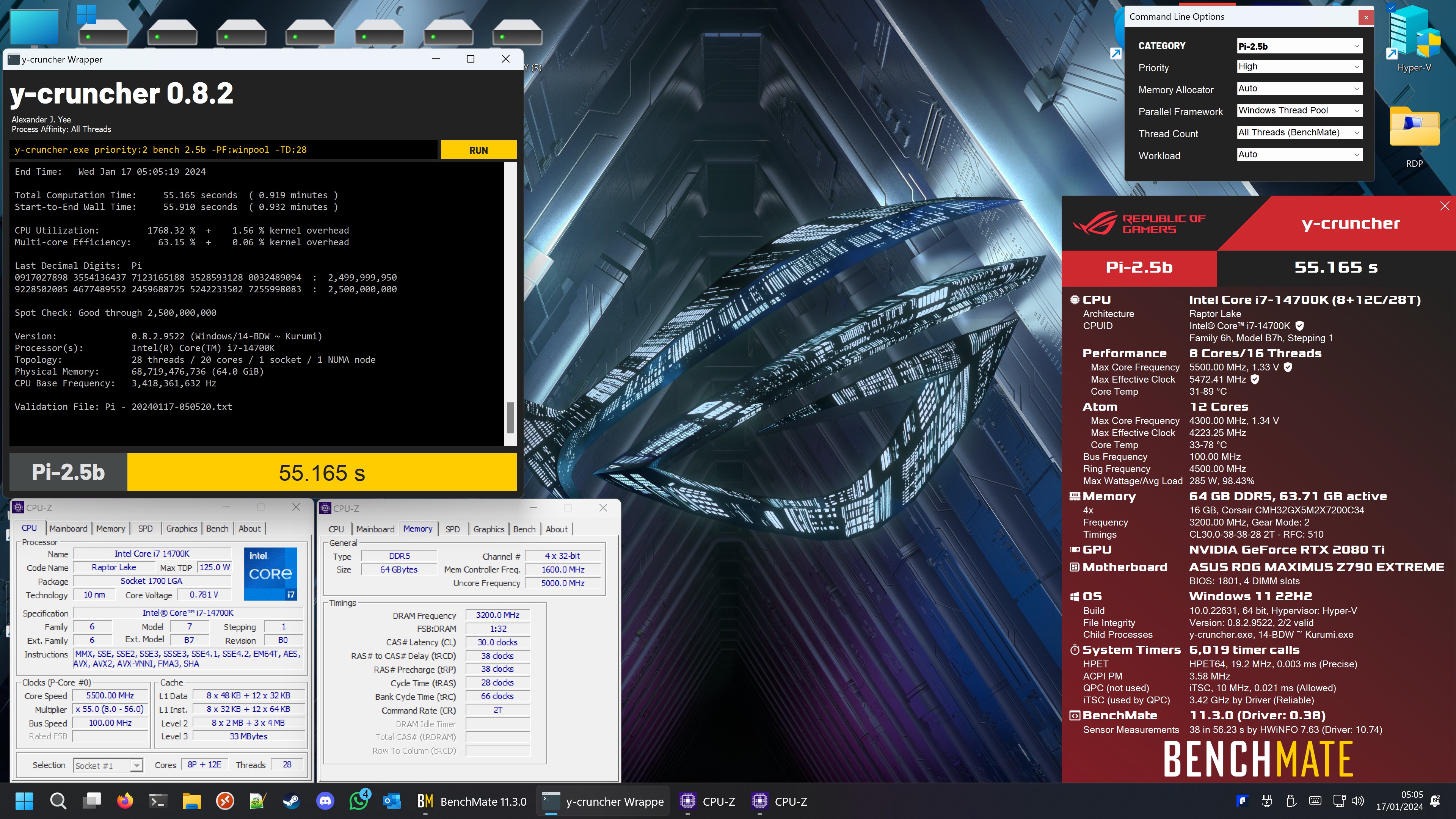The image size is (1456, 819).
Task: Click the power plug tray icon
Action: point(1267,801)
